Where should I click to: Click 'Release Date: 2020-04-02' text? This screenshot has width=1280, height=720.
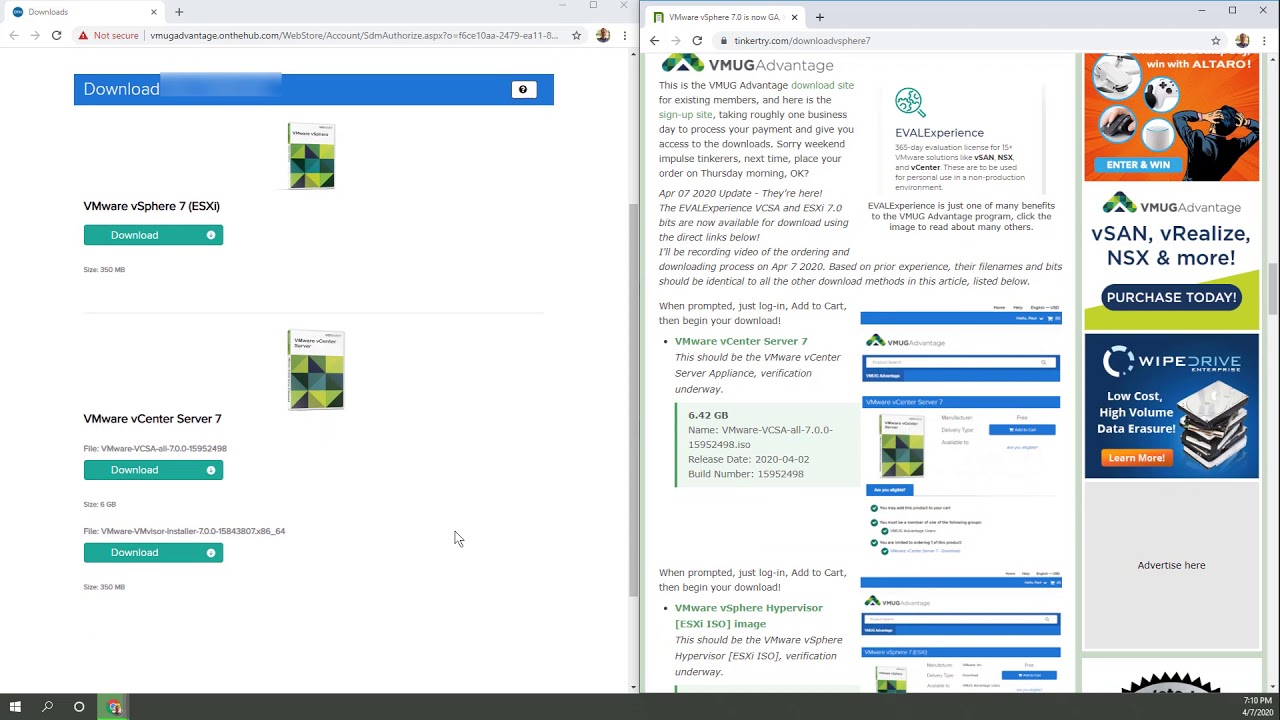(x=749, y=459)
